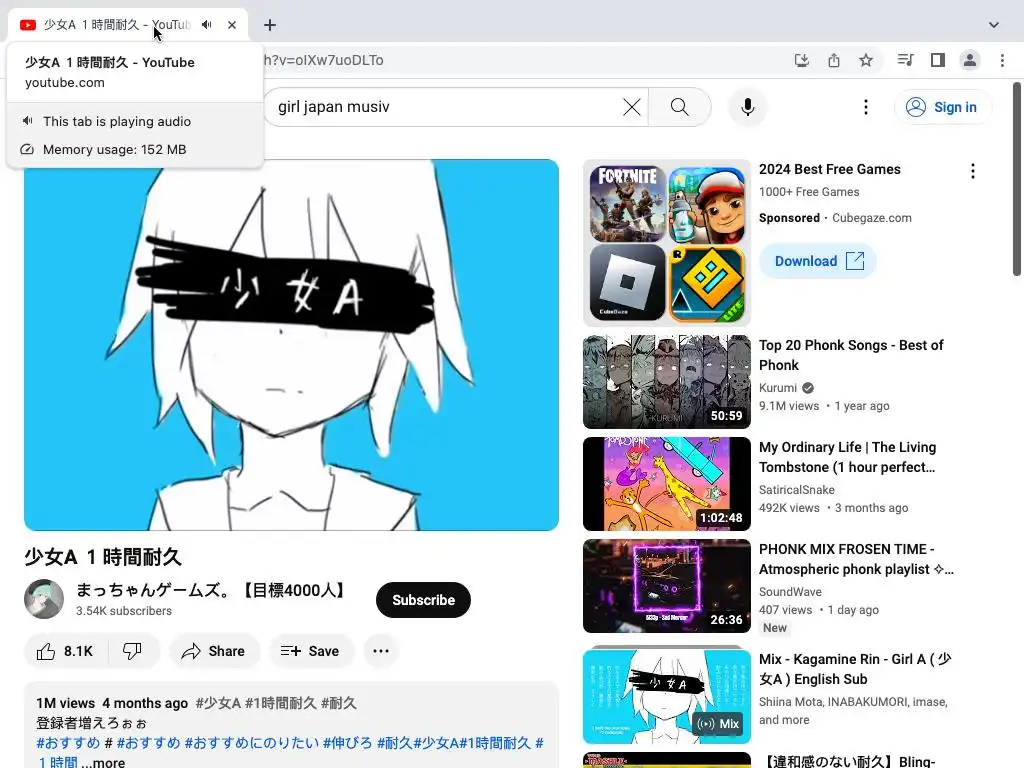This screenshot has height=768, width=1024.
Task: Click the address bar URL text
Action: pyautogui.click(x=323, y=60)
